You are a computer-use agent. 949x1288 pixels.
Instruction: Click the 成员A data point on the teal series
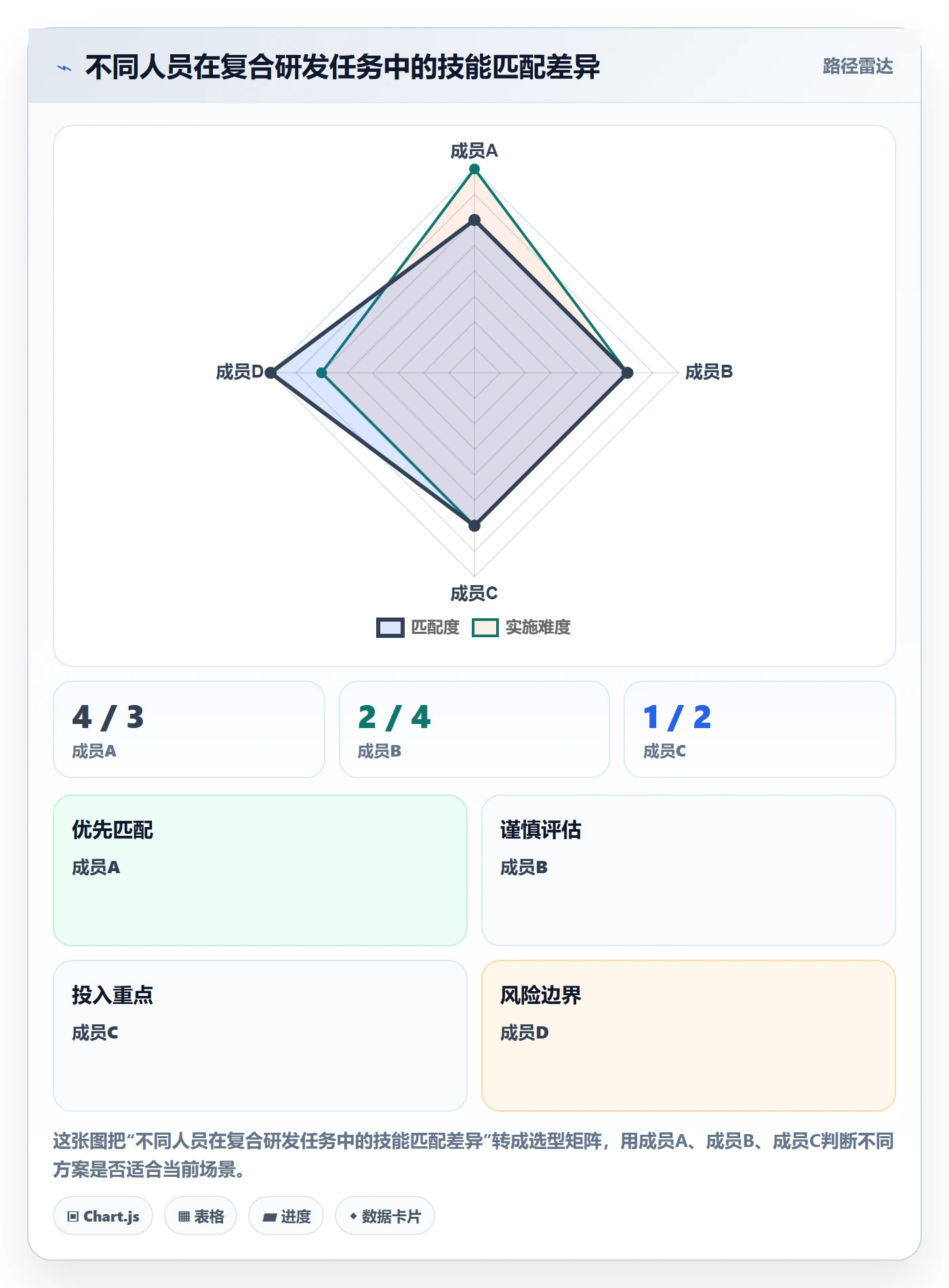click(x=474, y=169)
